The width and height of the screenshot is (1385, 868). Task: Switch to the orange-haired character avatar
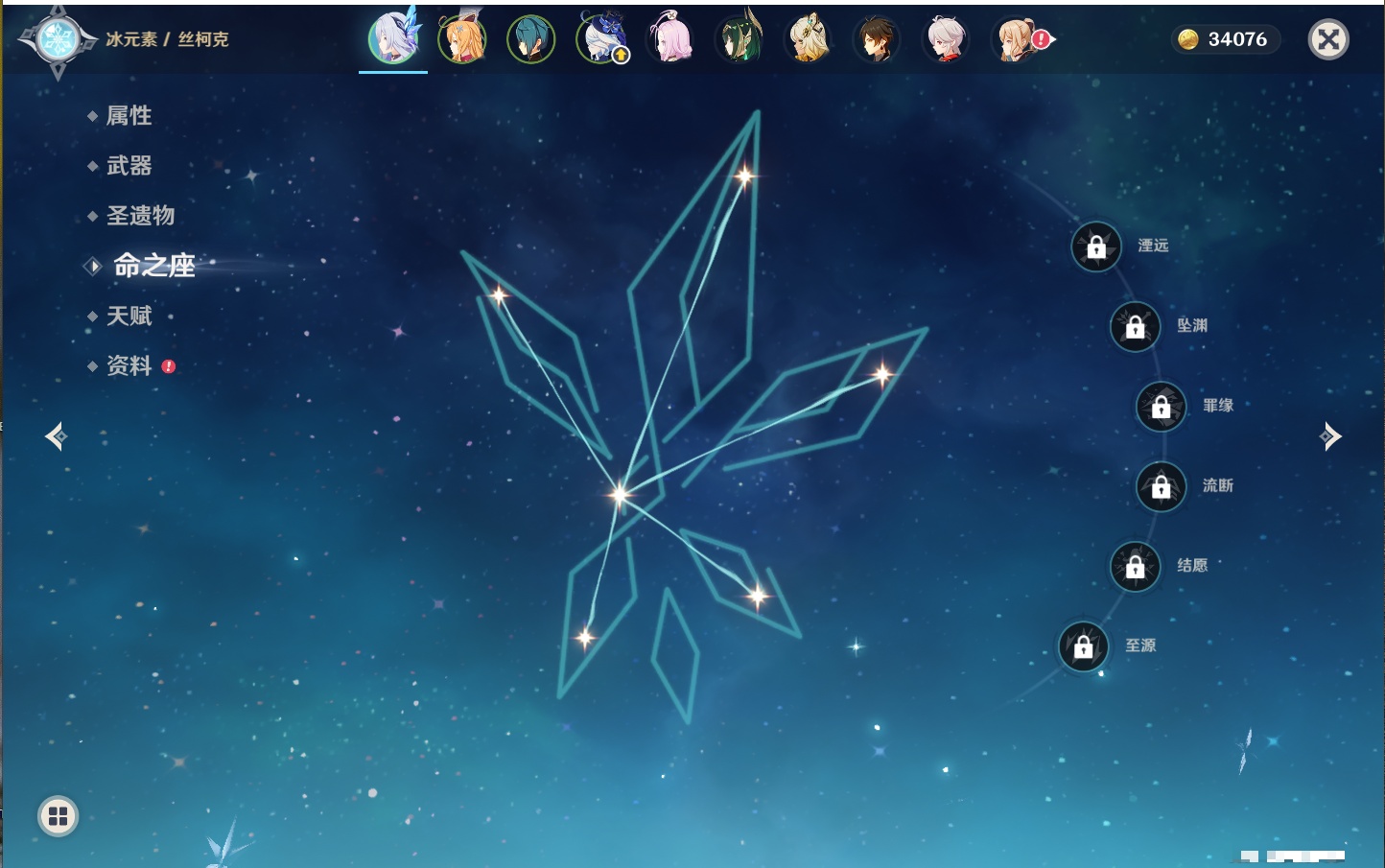click(462, 39)
